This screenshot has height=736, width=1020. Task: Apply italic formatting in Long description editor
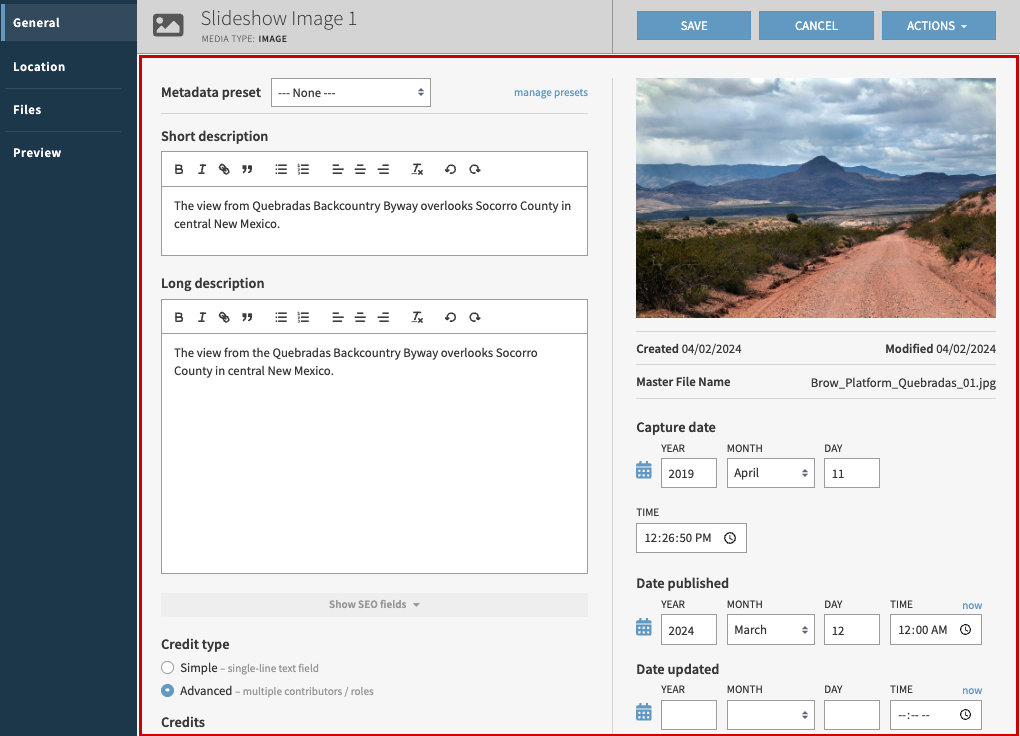tap(201, 317)
